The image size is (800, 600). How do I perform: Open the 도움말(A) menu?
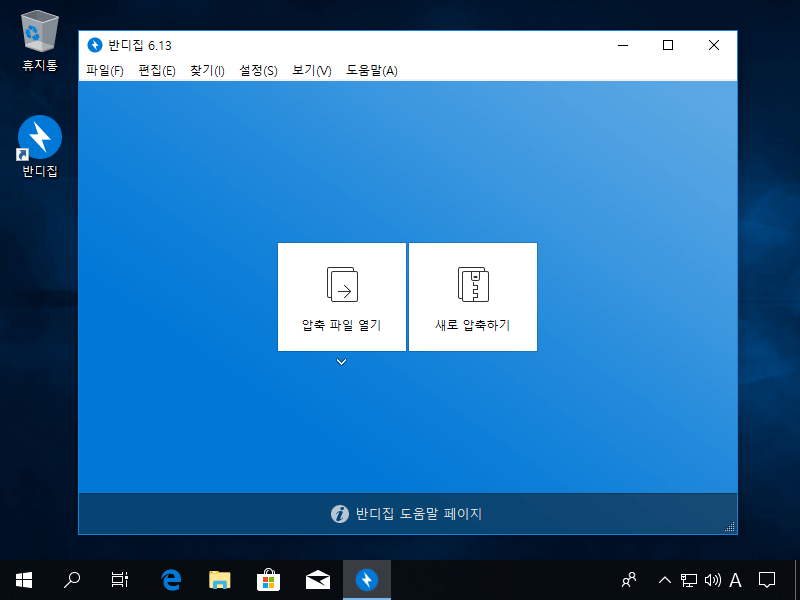coord(371,71)
